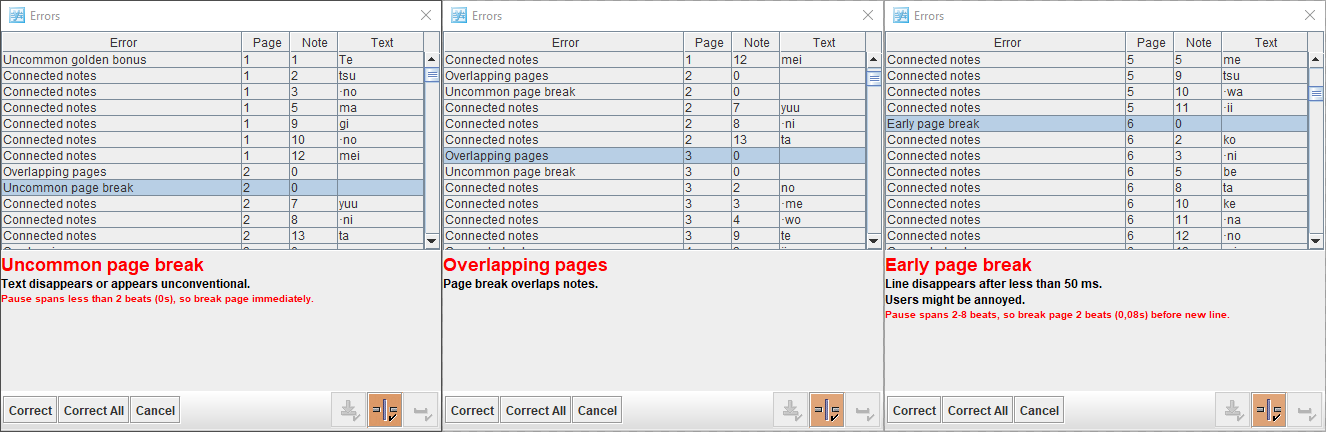Cancel the Early page break errors window
The width and height of the screenshot is (1326, 432).
1039,410
